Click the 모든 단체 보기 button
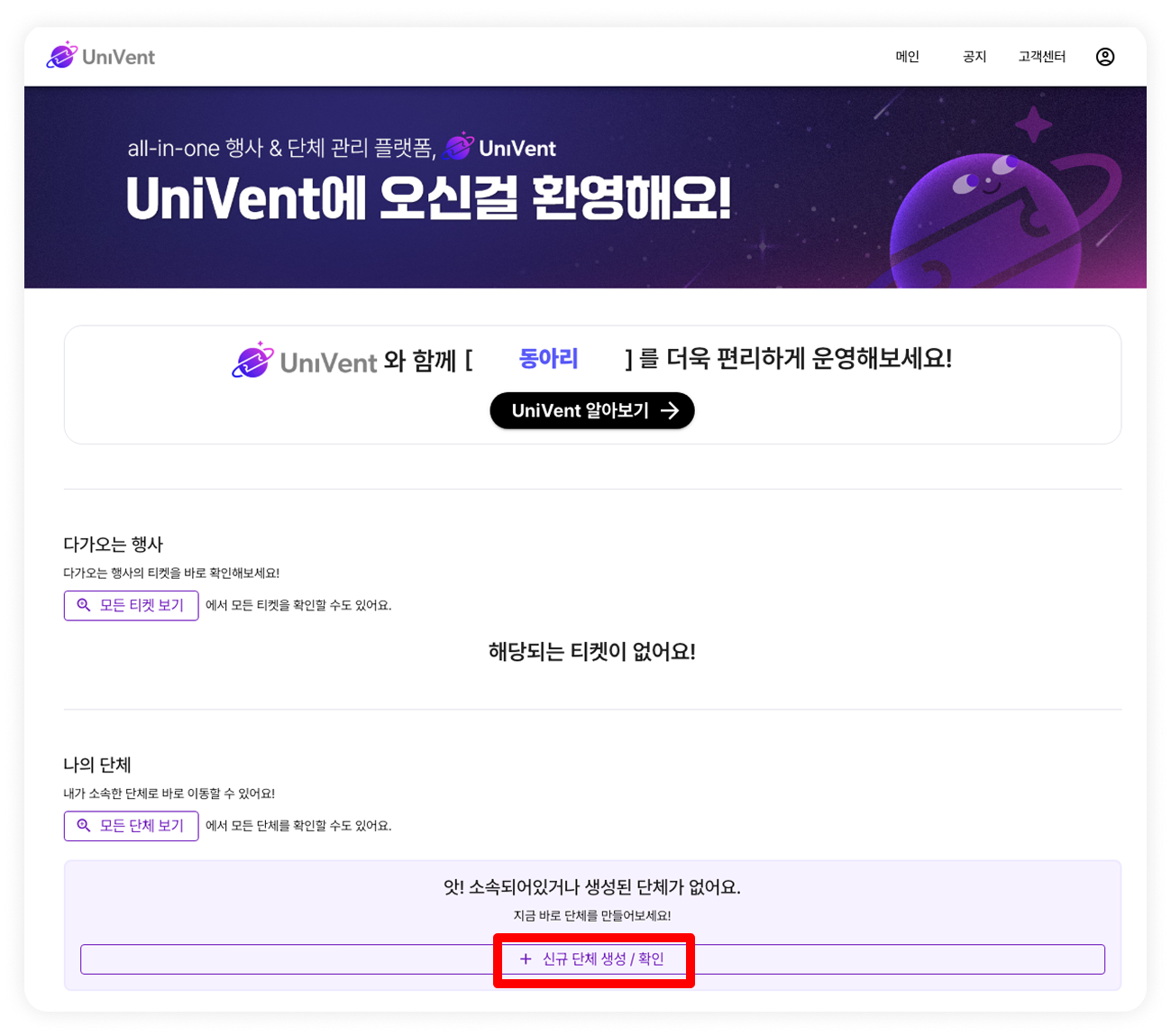Image resolution: width=1171 pixels, height=1036 pixels. 131,825
